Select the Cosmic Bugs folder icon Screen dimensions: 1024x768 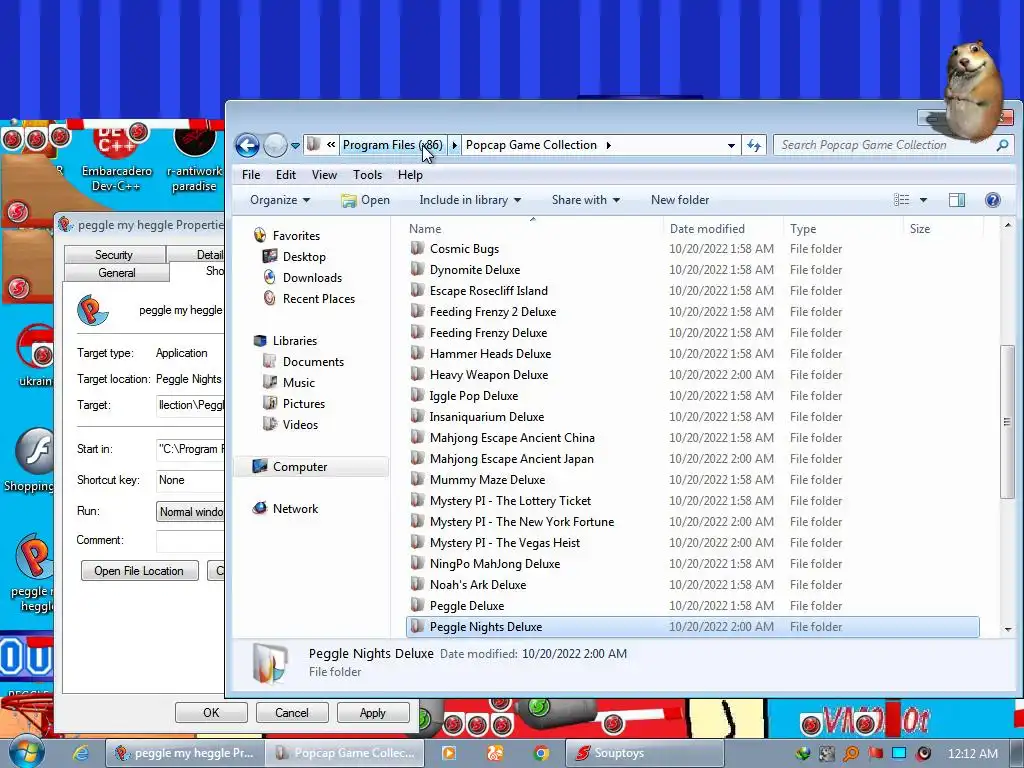tap(417, 249)
